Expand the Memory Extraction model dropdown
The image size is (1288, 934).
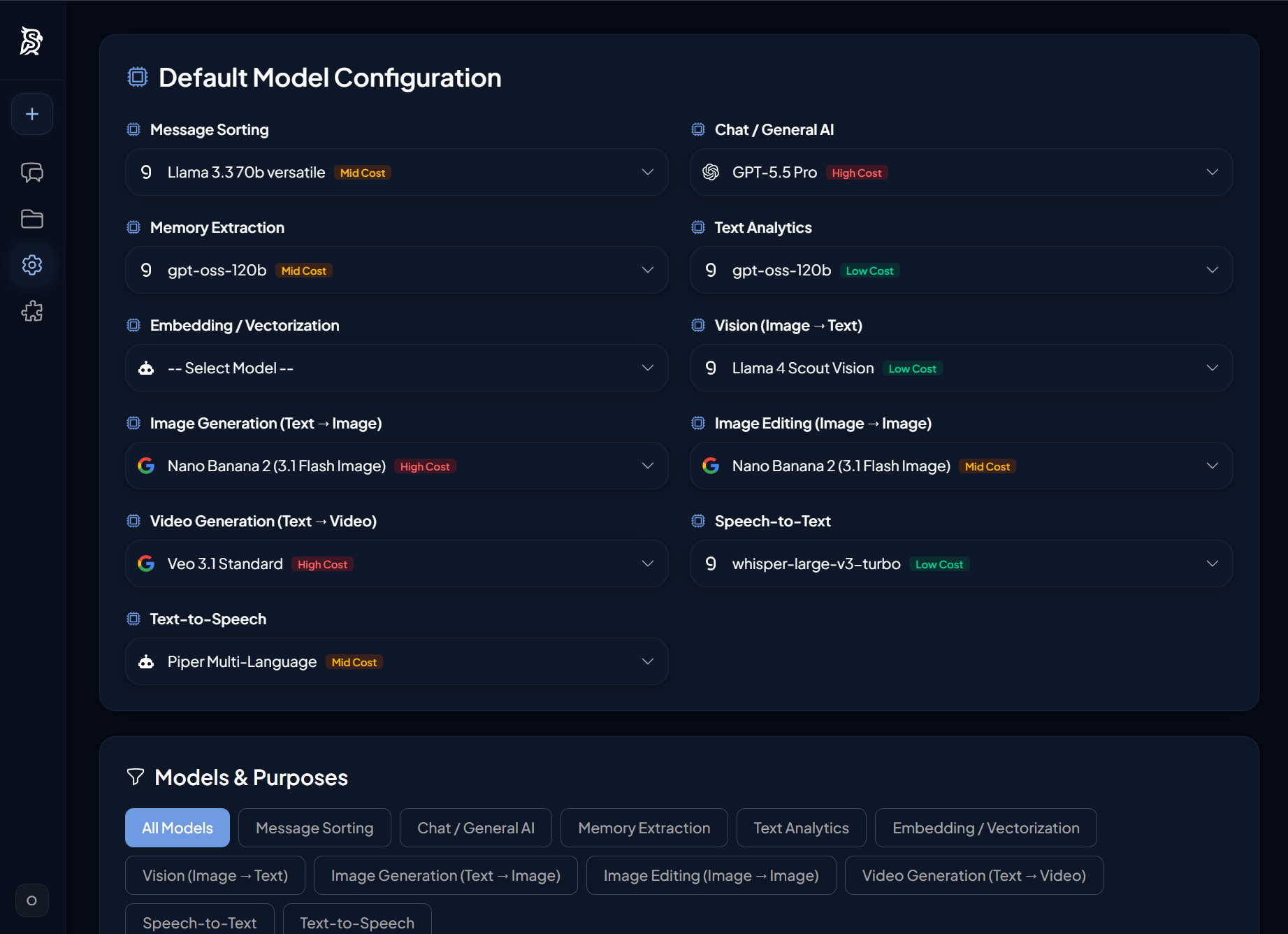(x=397, y=270)
